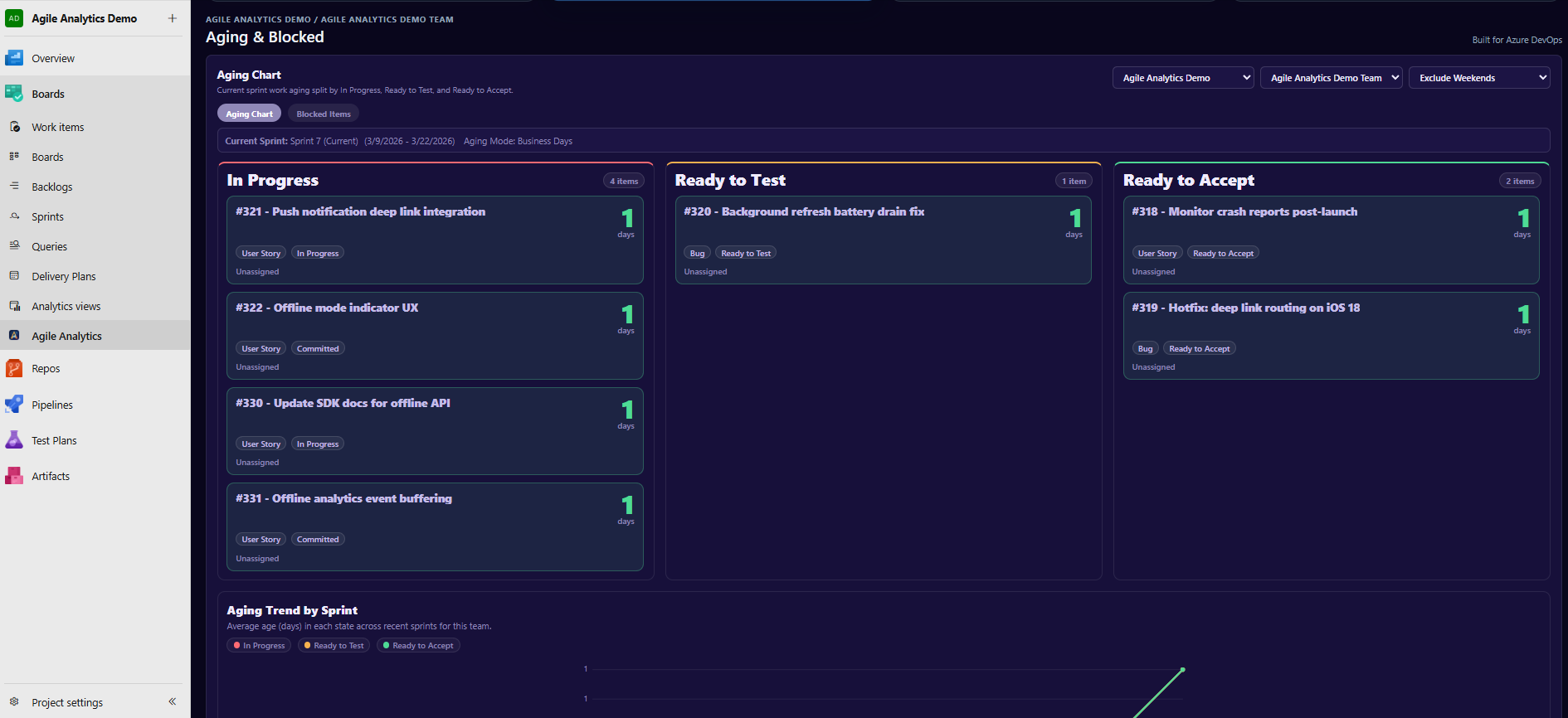Click Agile Analytics Demo breadcrumb
The width and height of the screenshot is (1568, 718).
258,19
